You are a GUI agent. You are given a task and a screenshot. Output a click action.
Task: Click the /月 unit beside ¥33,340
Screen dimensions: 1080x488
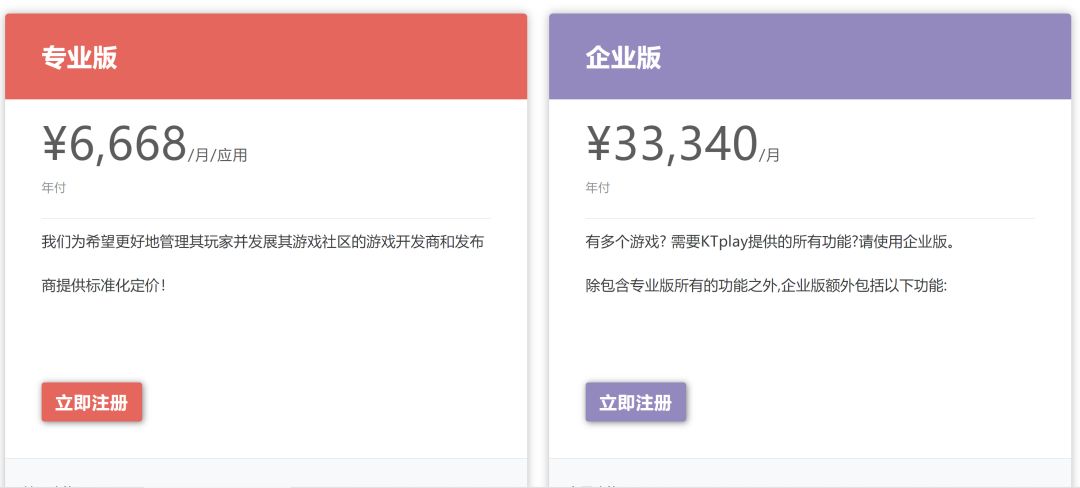[770, 155]
